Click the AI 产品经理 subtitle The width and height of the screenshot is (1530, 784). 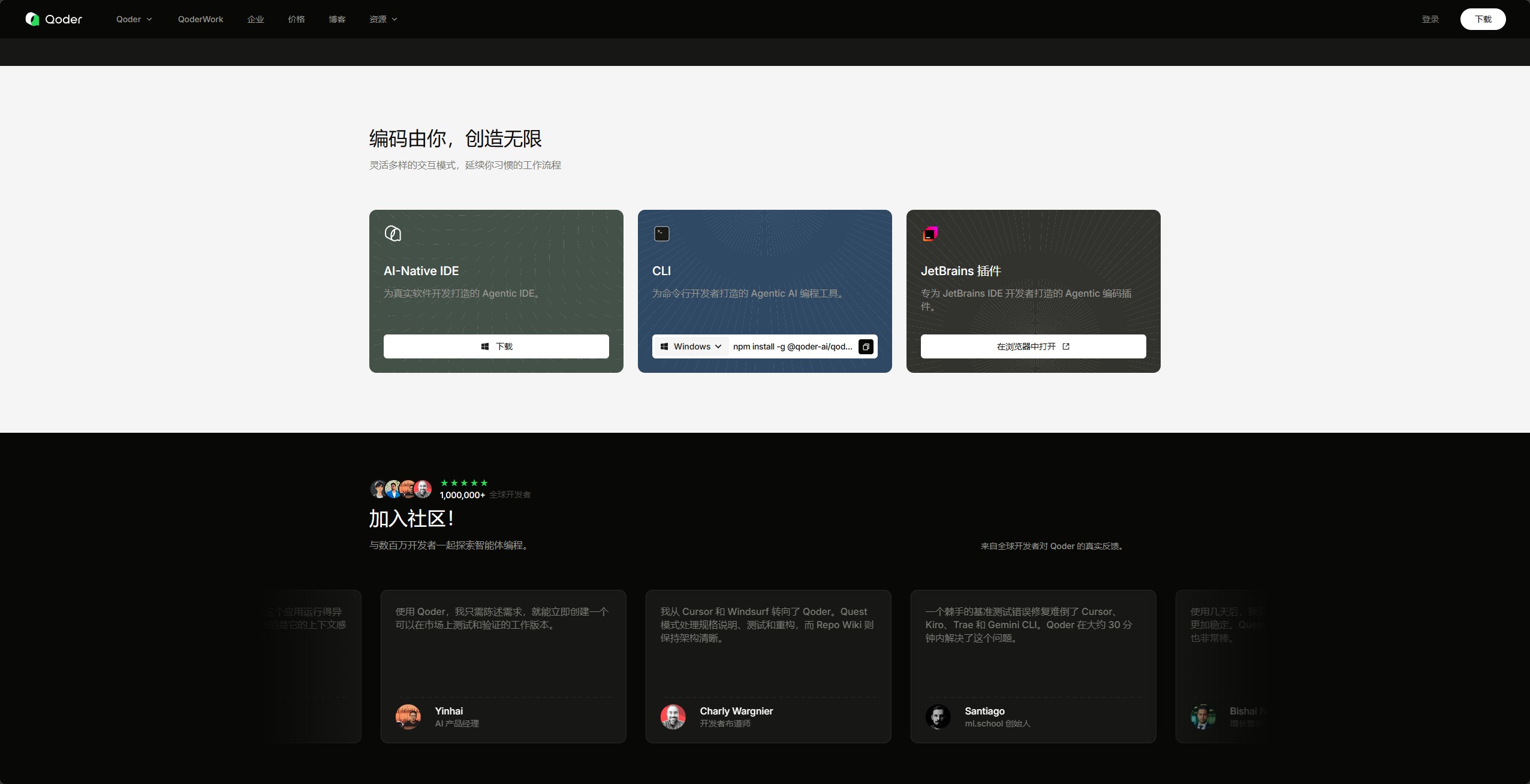pos(457,723)
